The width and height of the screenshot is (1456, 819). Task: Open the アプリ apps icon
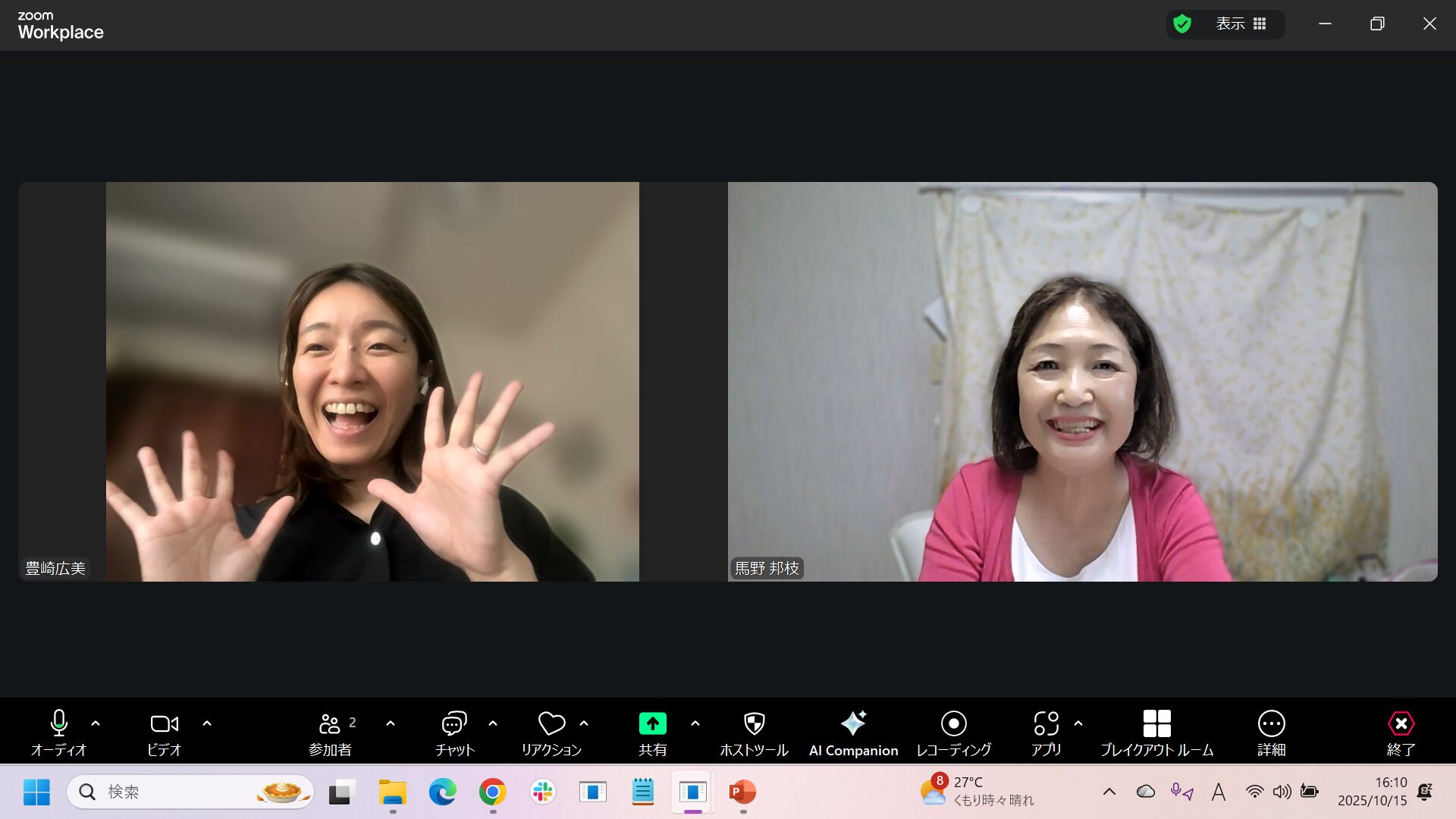point(1046,732)
